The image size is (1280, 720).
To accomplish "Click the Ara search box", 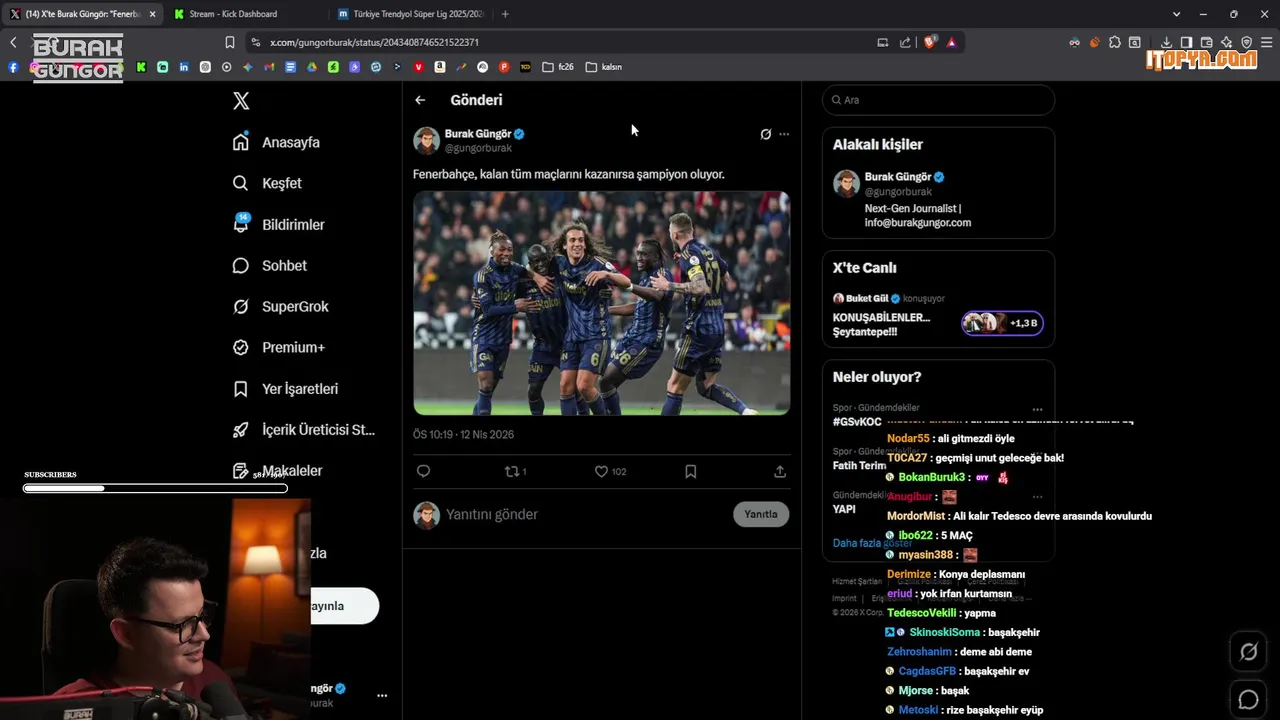I will [938, 100].
